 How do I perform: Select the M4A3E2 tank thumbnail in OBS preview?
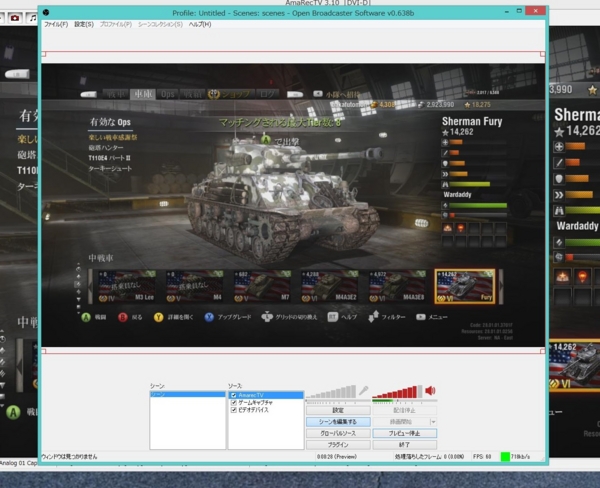click(330, 286)
